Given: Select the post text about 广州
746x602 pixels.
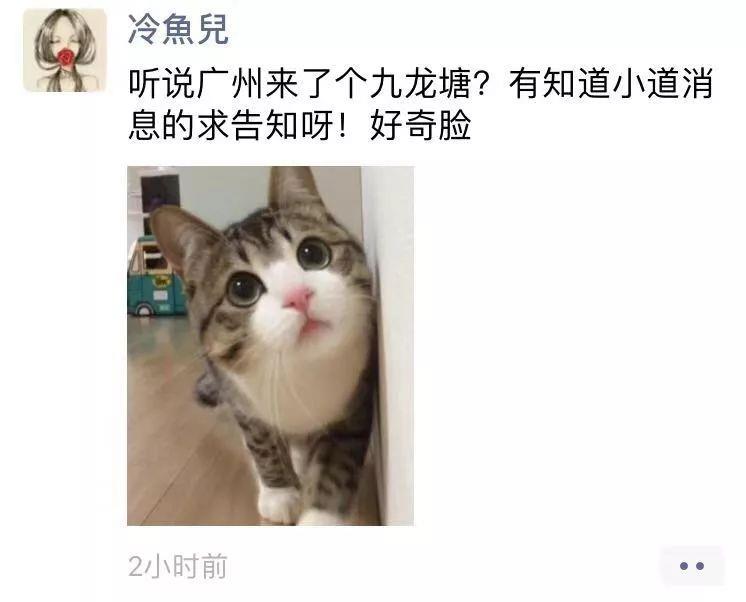Looking at the screenshot, I should [420, 105].
